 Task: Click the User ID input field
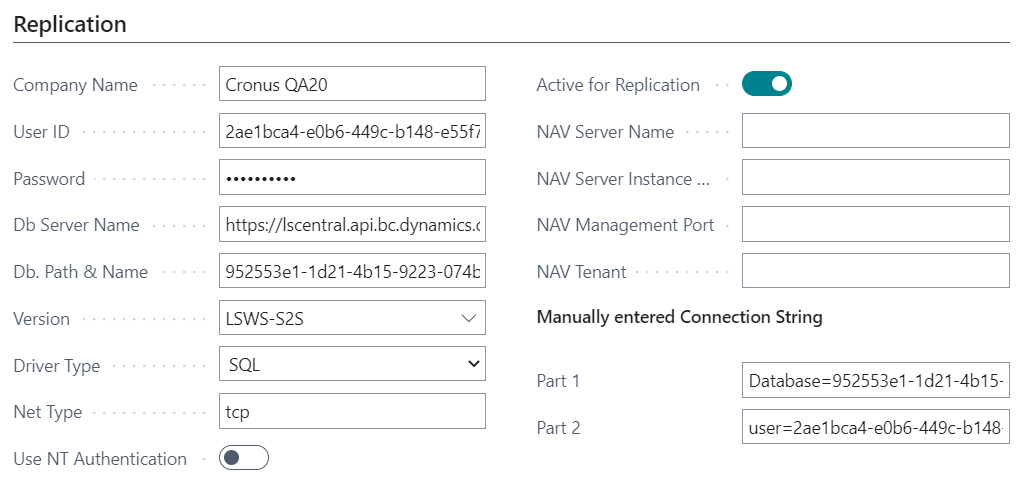coord(351,131)
